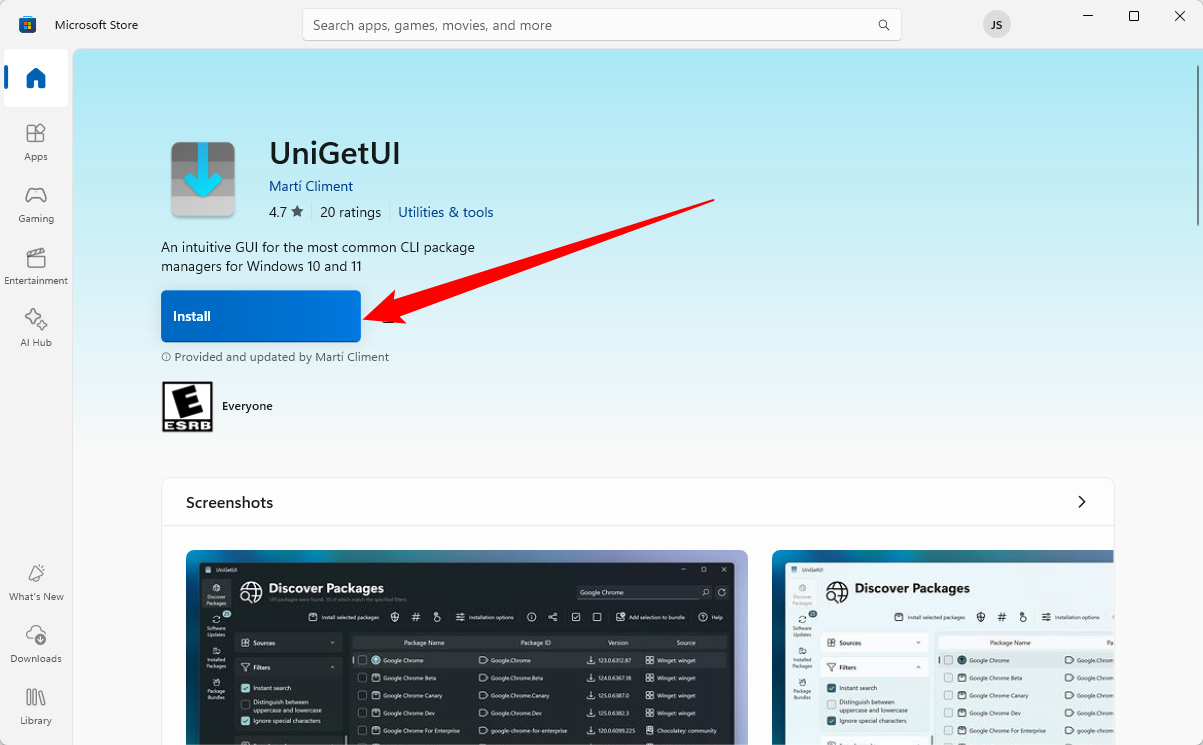1203x745 pixels.
Task: Open the Entertainment section
Action: coord(35,264)
